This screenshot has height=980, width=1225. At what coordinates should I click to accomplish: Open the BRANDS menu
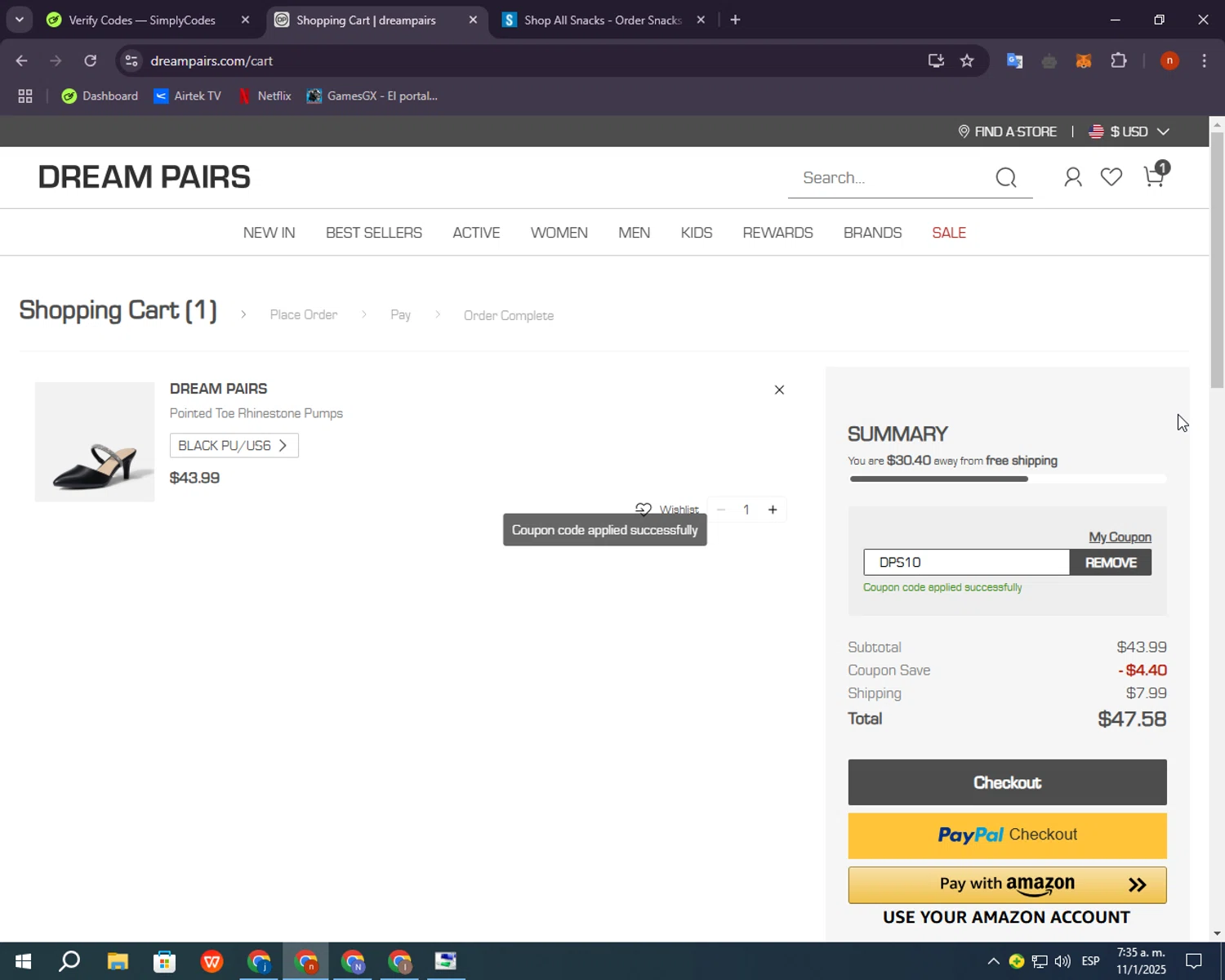click(872, 233)
